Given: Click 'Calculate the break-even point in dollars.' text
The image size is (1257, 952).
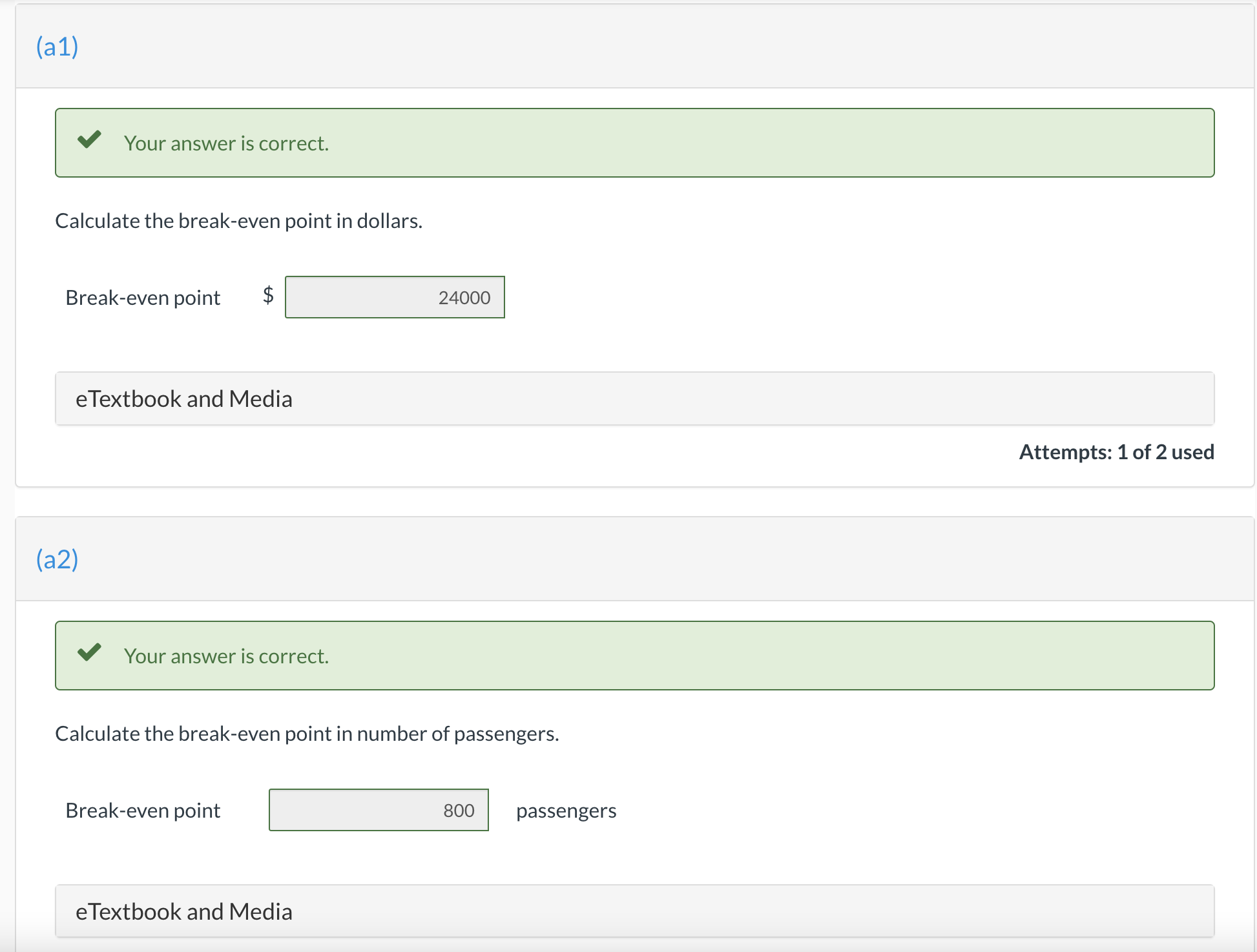Looking at the screenshot, I should coord(238,221).
